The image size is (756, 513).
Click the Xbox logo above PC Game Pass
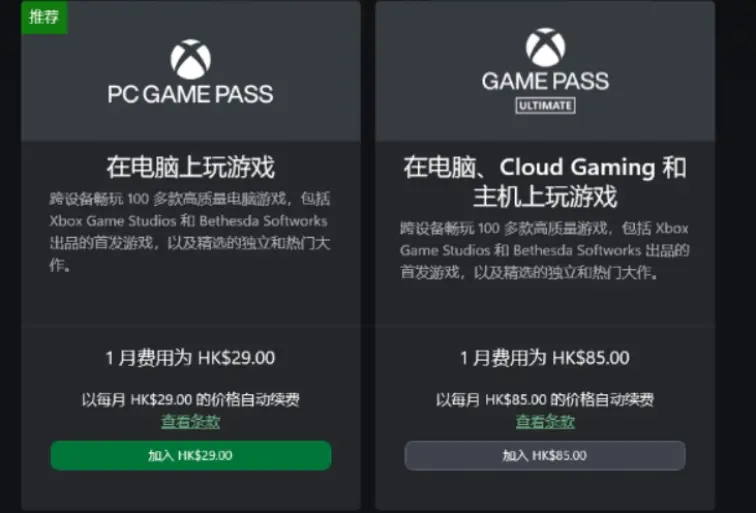pos(190,59)
